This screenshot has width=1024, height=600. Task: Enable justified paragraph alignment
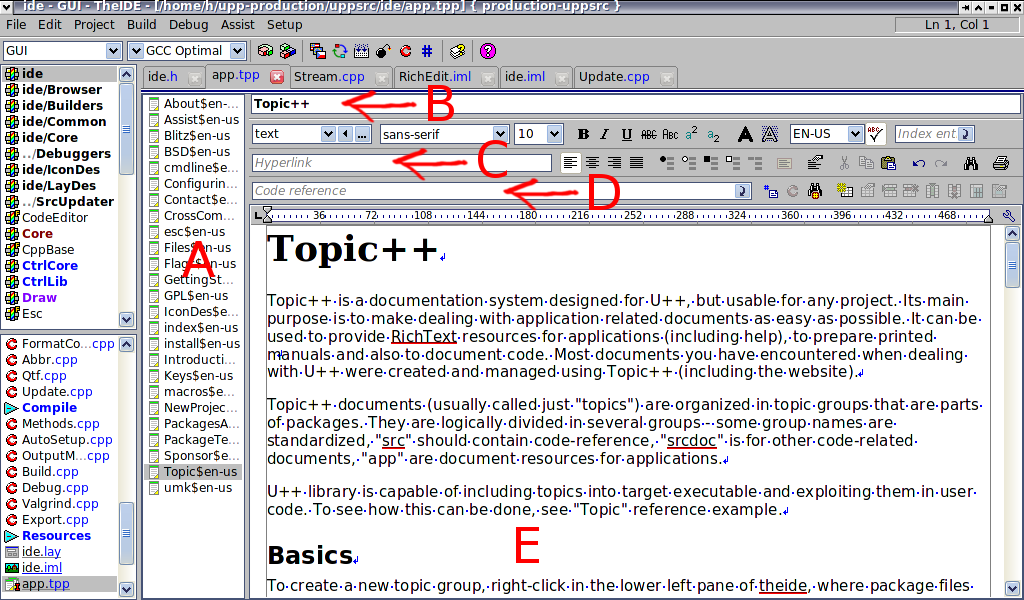(636, 163)
